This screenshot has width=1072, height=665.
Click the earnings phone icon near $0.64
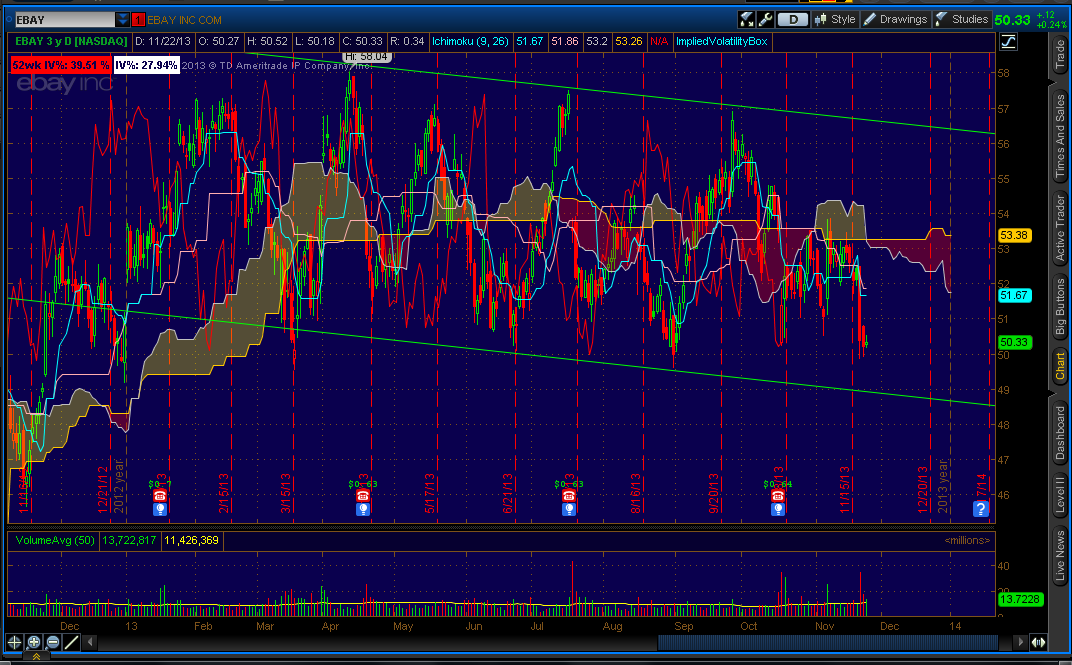[778, 496]
